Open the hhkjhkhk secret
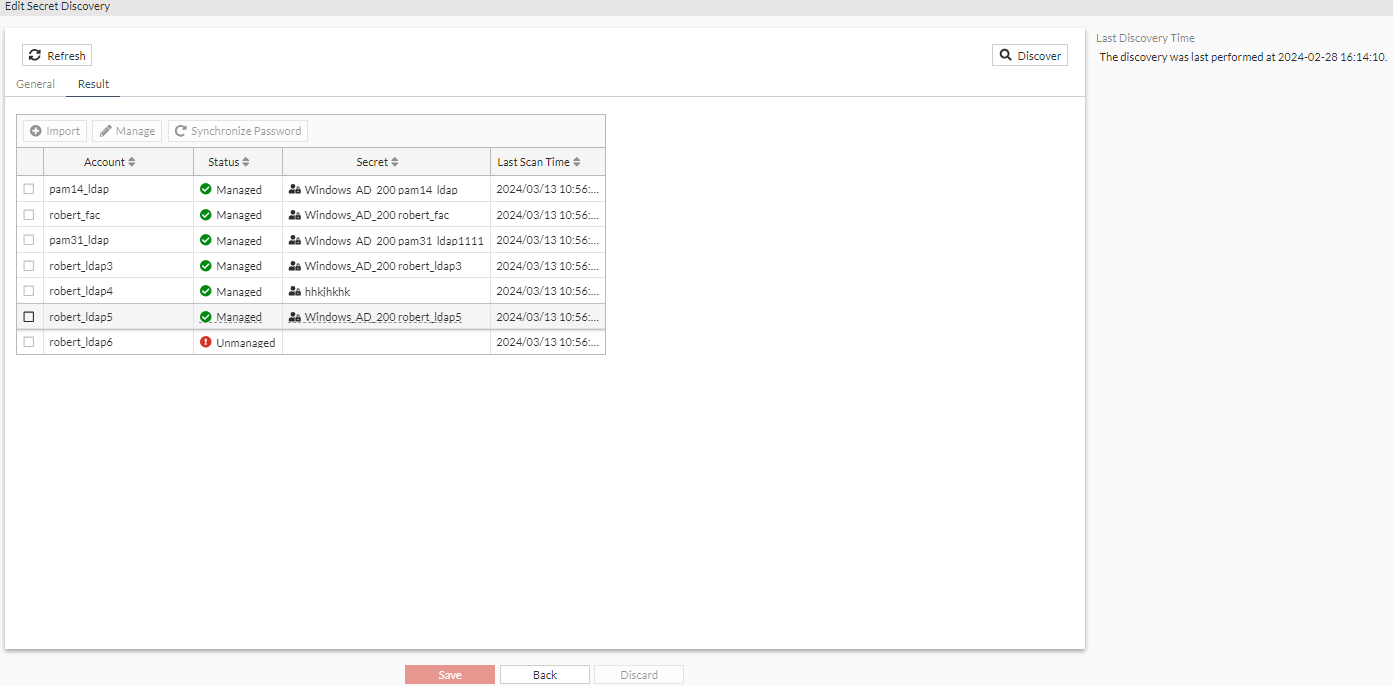This screenshot has width=1393, height=688. (328, 292)
